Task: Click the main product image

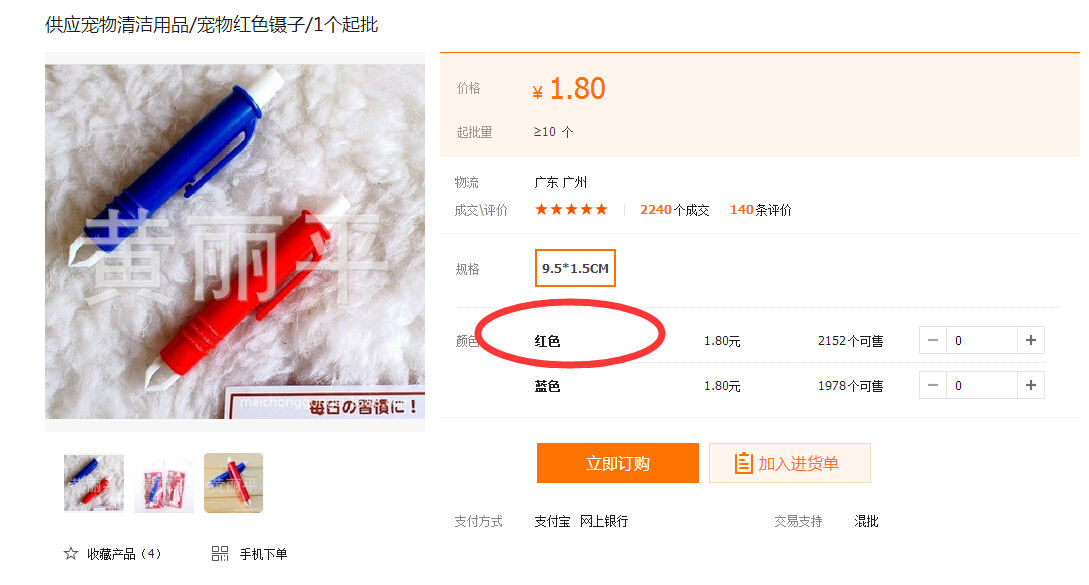Action: coord(235,242)
